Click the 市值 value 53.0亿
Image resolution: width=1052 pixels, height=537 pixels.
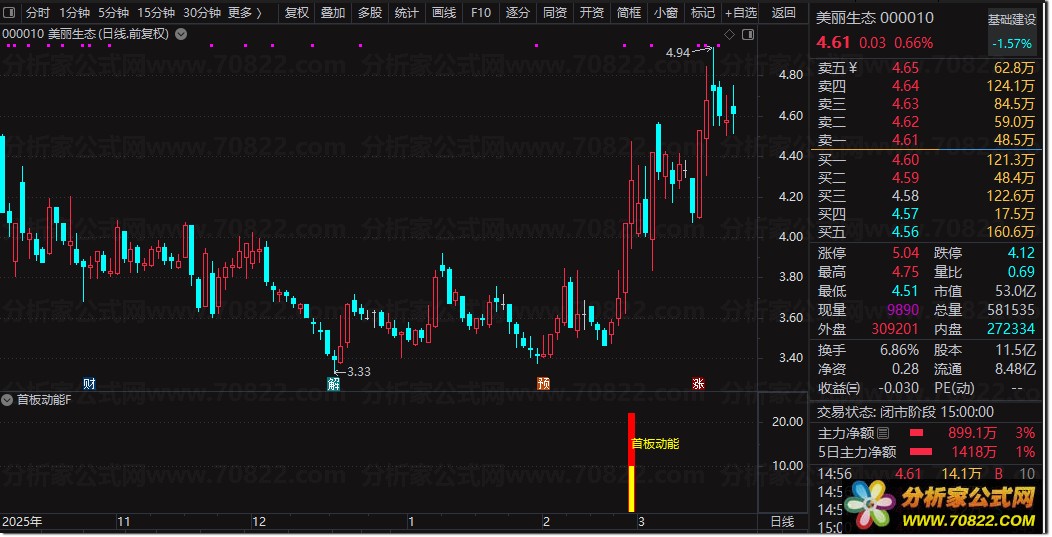(x=1015, y=291)
